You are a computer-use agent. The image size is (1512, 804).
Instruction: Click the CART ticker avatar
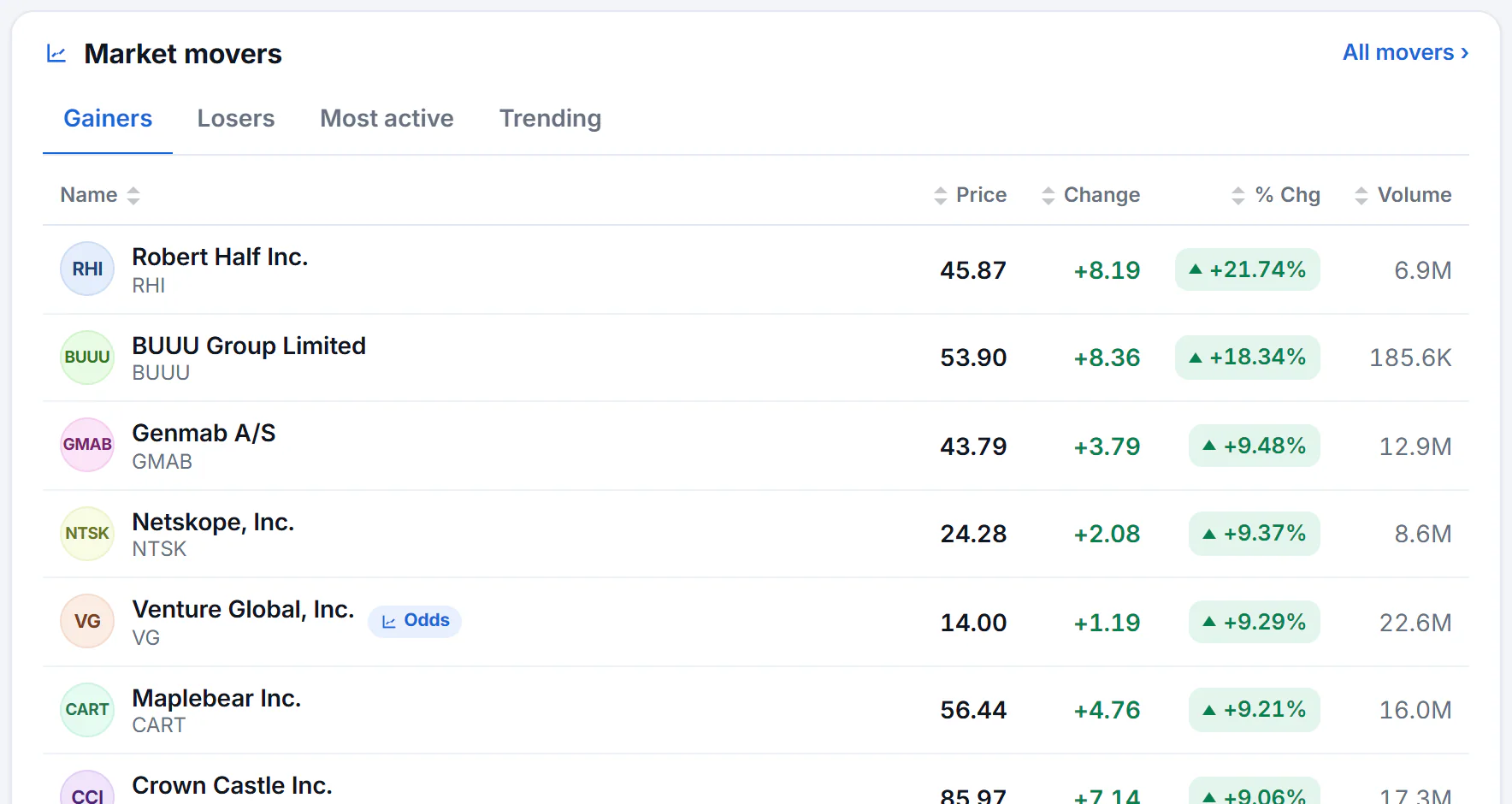pyautogui.click(x=87, y=710)
